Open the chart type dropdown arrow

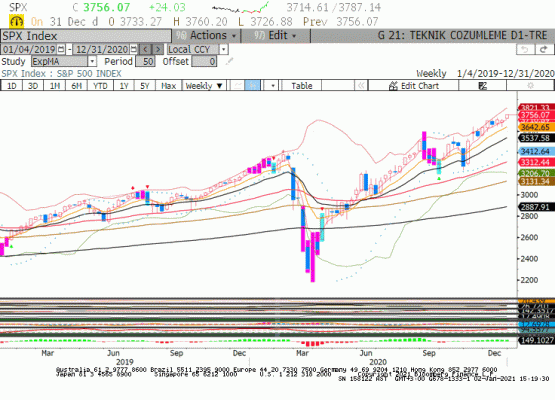[272, 86]
